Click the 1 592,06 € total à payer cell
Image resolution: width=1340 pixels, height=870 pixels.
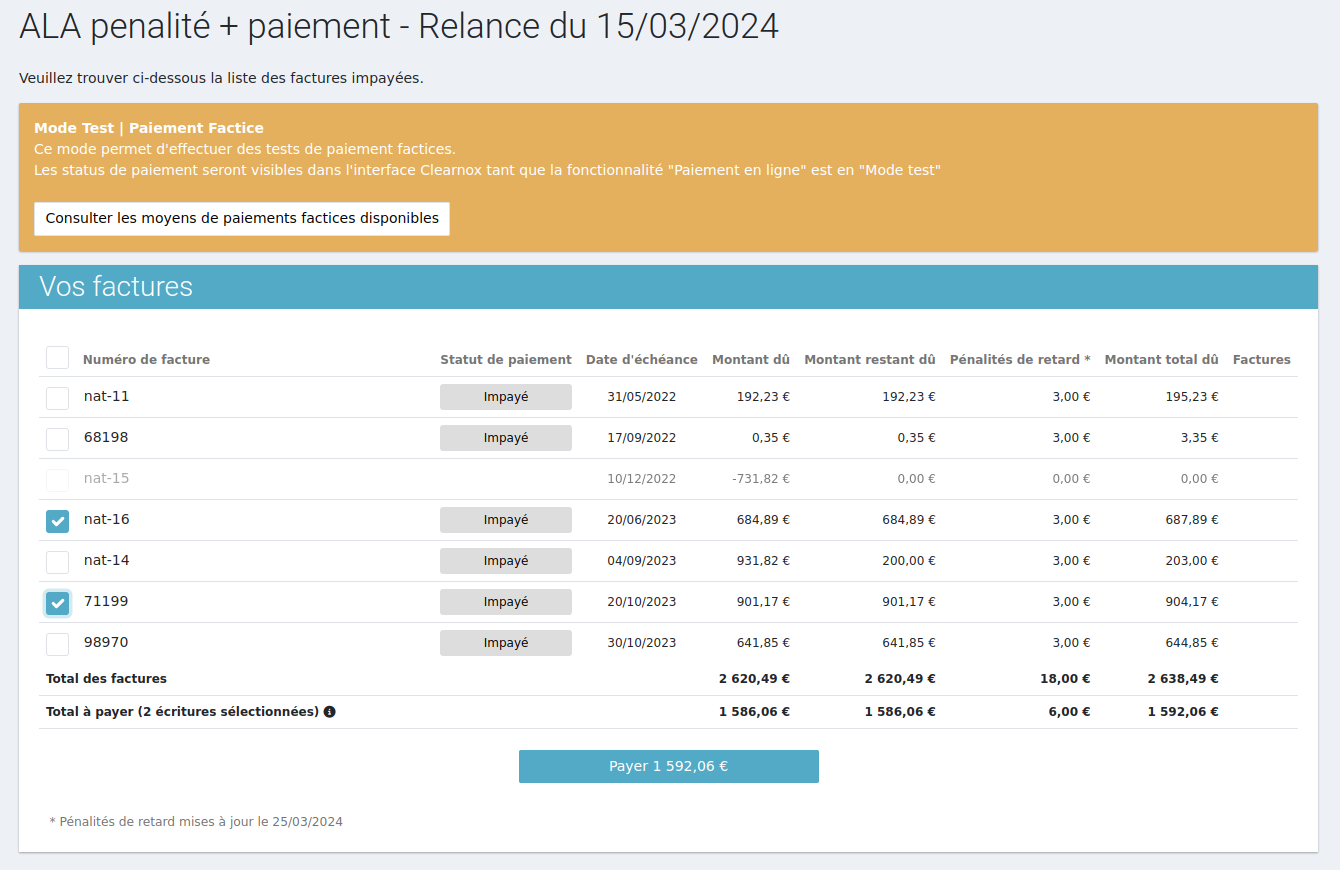click(1183, 712)
